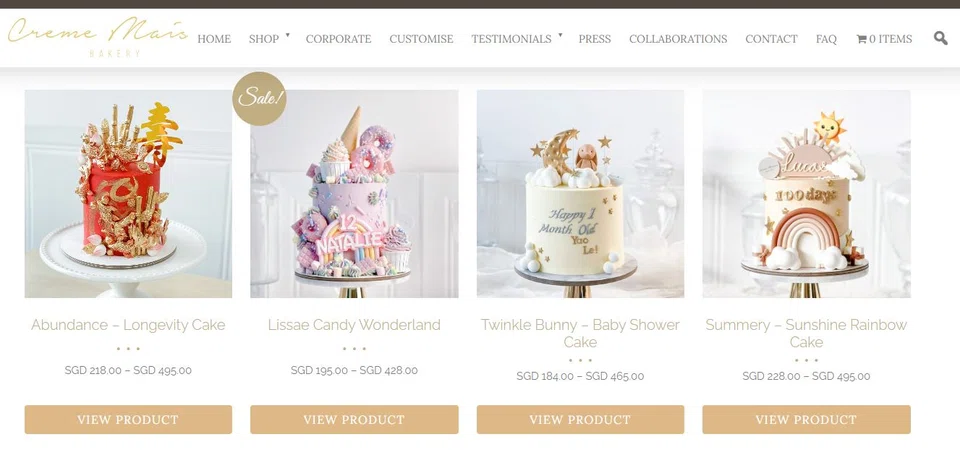Image resolution: width=960 pixels, height=450 pixels.
Task: Open the shopping cart icon
Action: (x=861, y=39)
